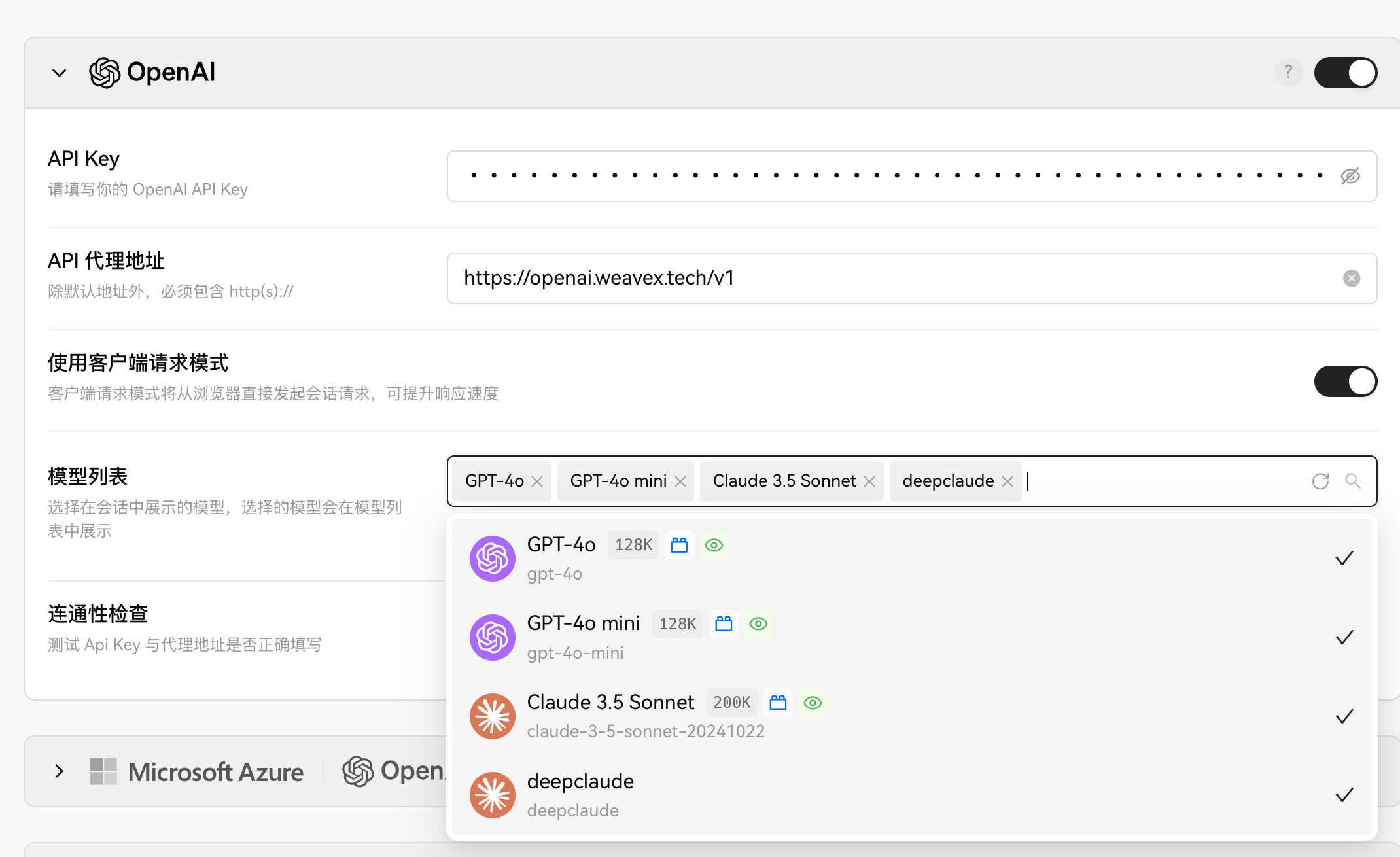Select the deepclaude dropdown option

912,795
